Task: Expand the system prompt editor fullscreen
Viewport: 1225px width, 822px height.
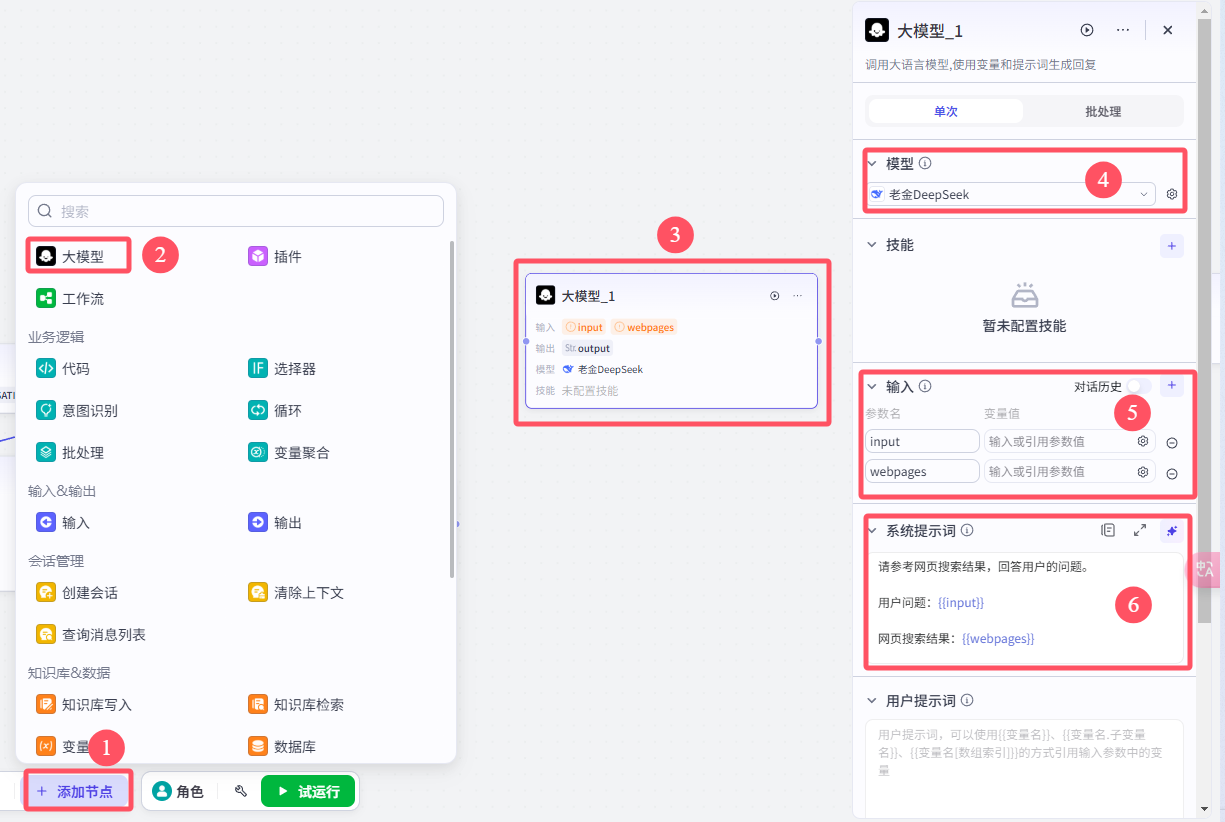Action: tap(1140, 530)
